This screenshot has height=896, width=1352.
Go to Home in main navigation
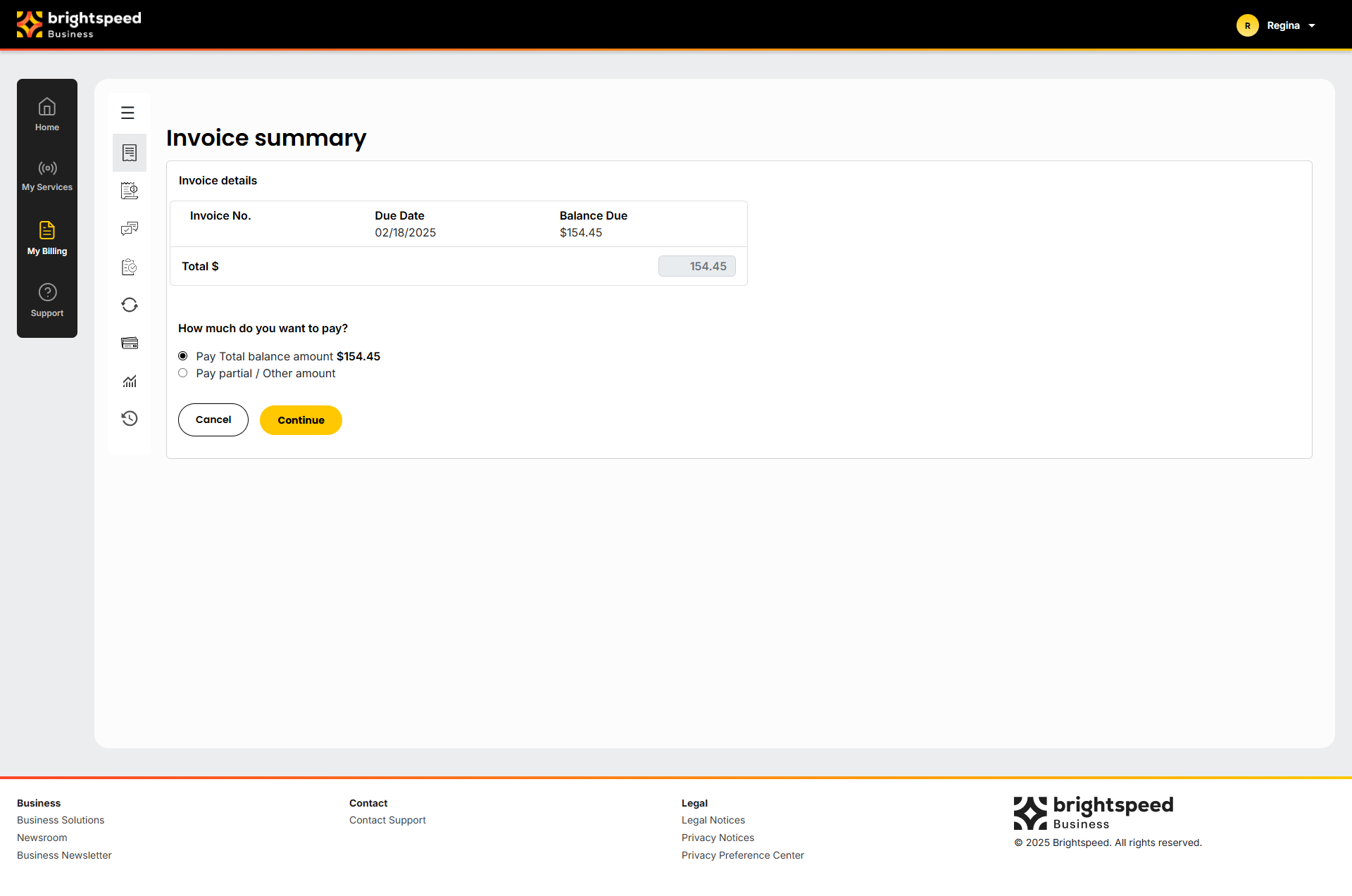47,115
